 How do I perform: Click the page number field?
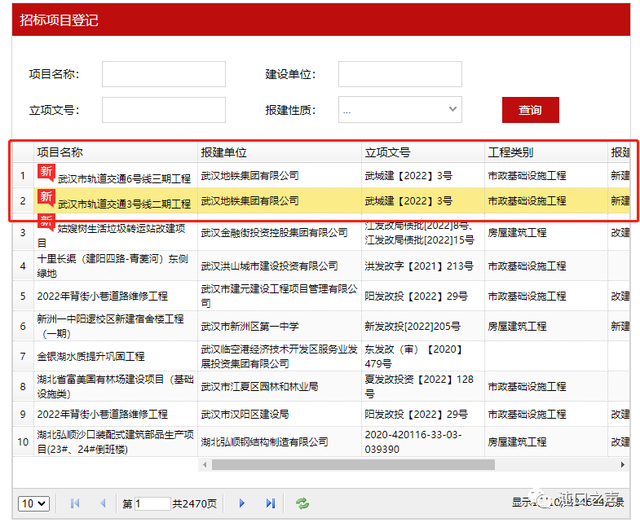[152, 503]
